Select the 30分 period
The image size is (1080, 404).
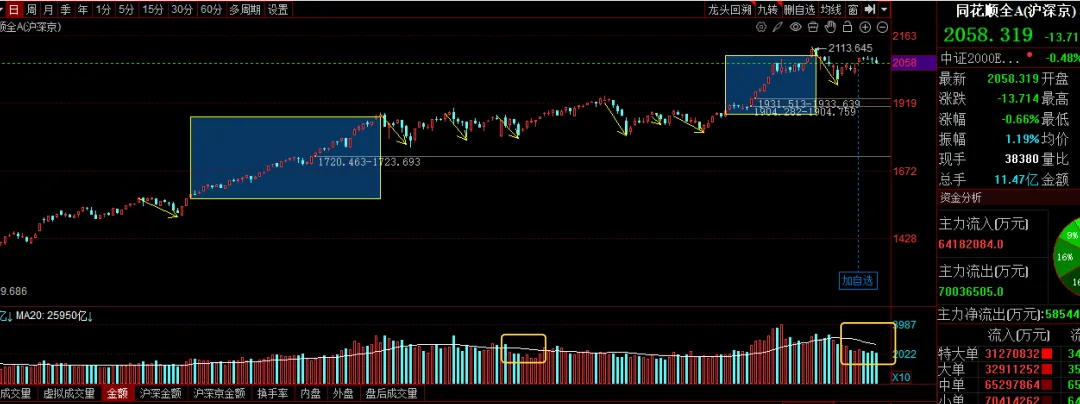(182, 10)
